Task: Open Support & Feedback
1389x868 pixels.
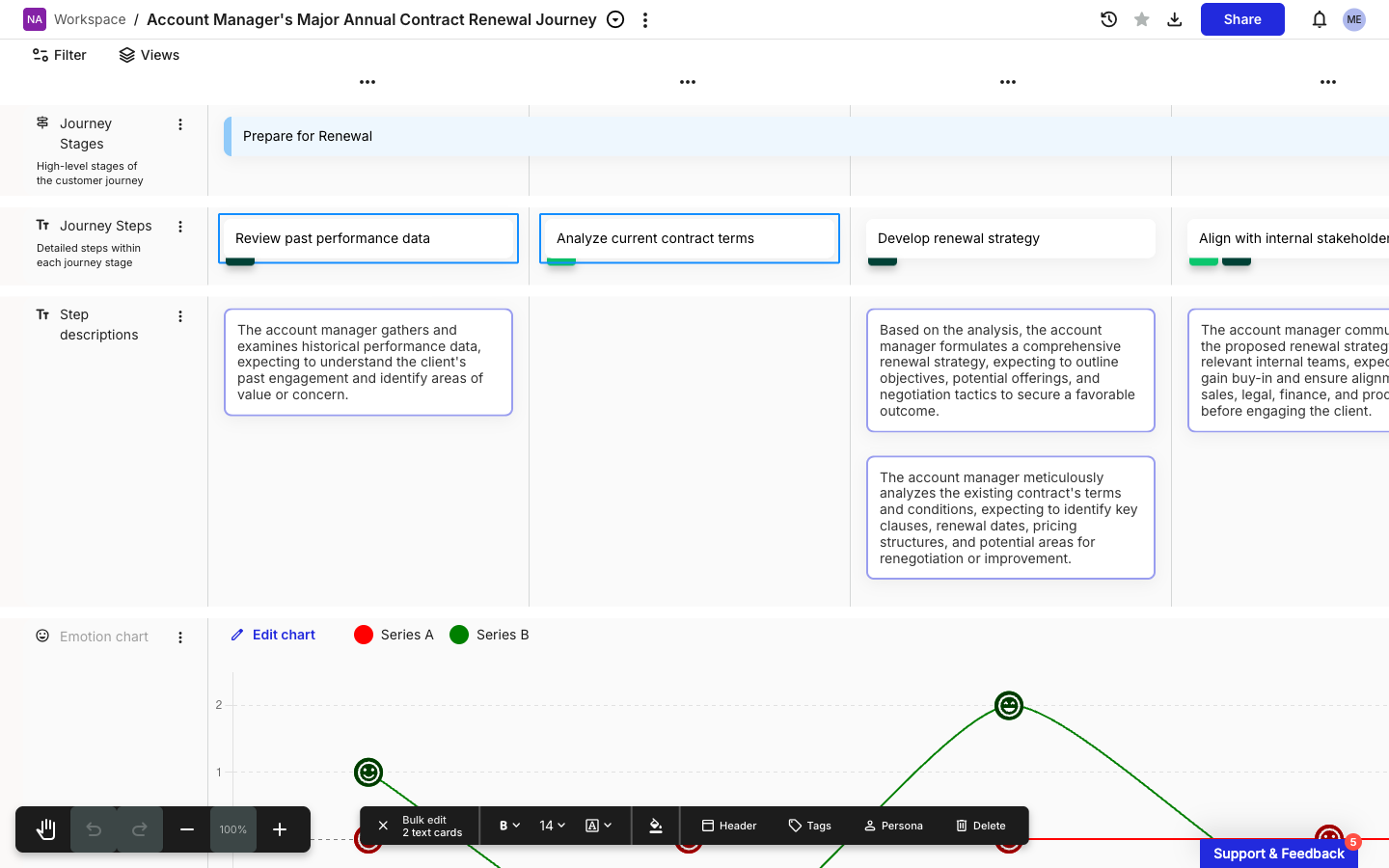Action: (x=1279, y=854)
